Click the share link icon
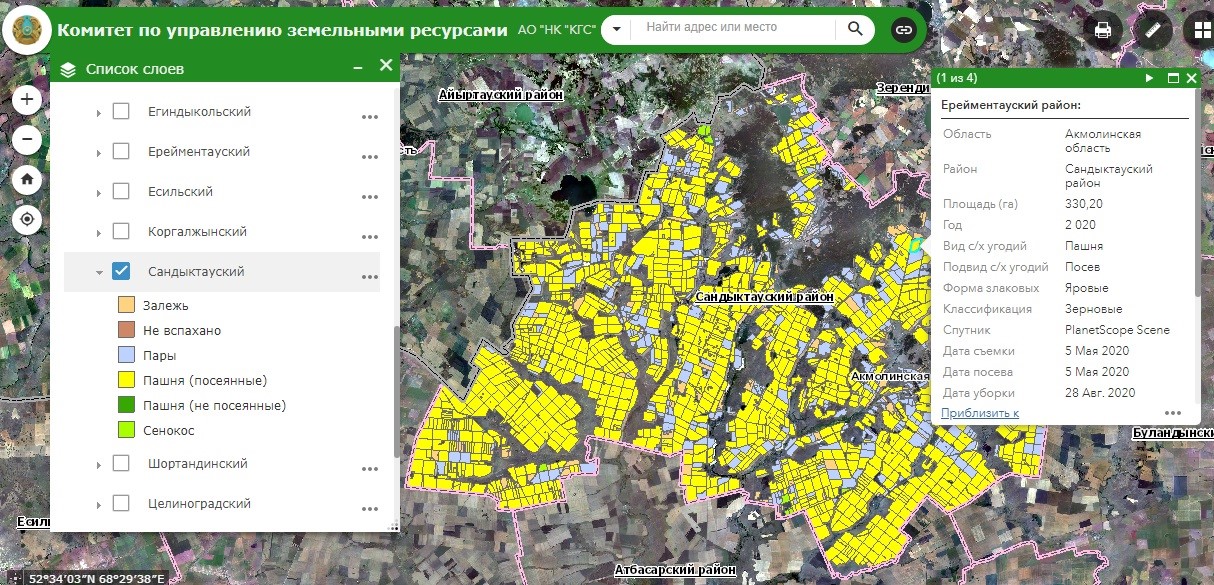1214x585 pixels. [904, 30]
